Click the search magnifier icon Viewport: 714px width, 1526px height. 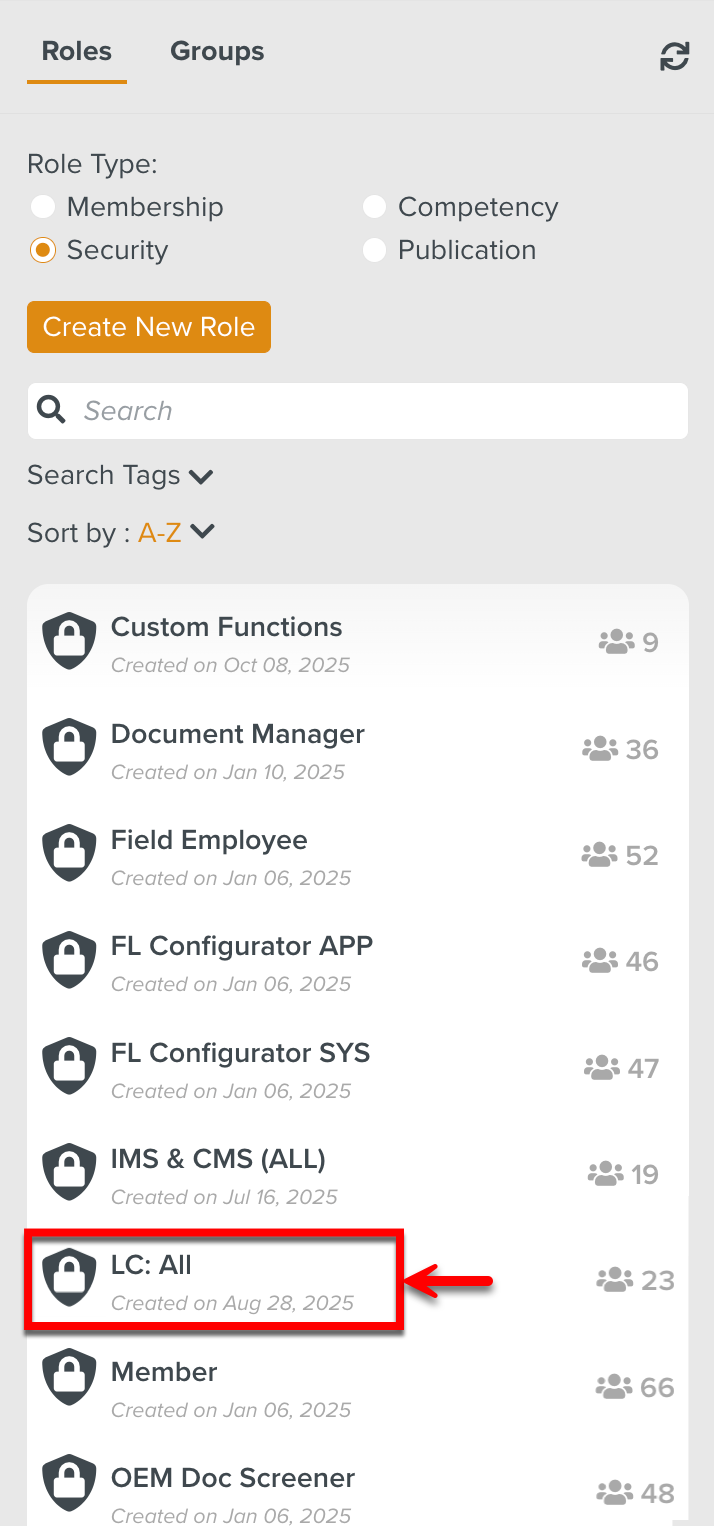(x=51, y=410)
